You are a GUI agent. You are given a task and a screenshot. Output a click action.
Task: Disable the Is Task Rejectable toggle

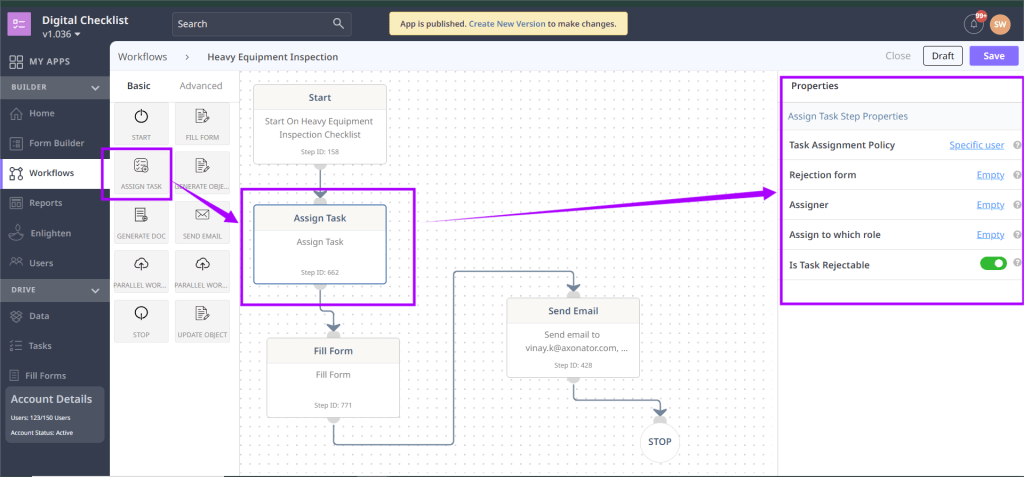point(992,264)
